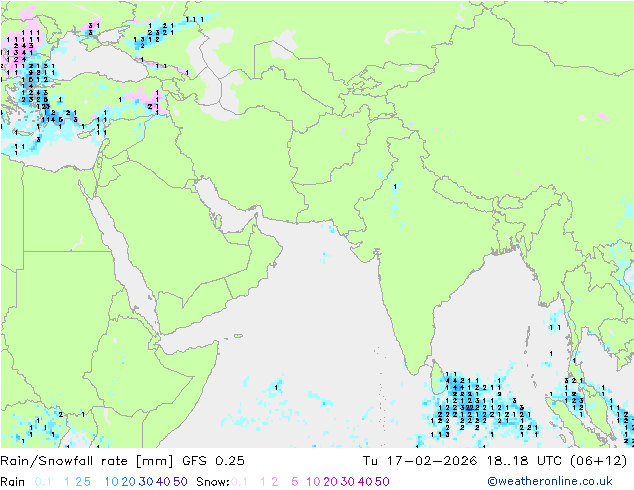
Task: Click the weatheronline.co.uk copyright link
Action: pos(549,481)
